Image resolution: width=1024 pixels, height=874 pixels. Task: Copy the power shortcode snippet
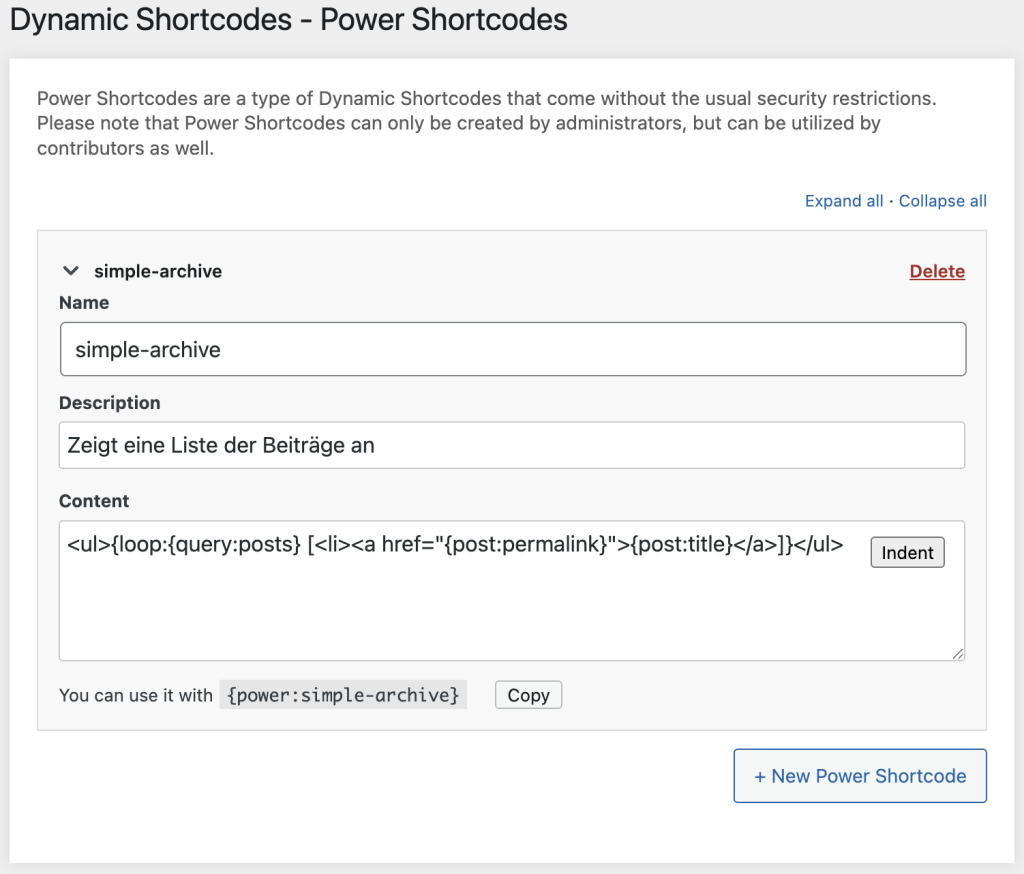(x=528, y=694)
